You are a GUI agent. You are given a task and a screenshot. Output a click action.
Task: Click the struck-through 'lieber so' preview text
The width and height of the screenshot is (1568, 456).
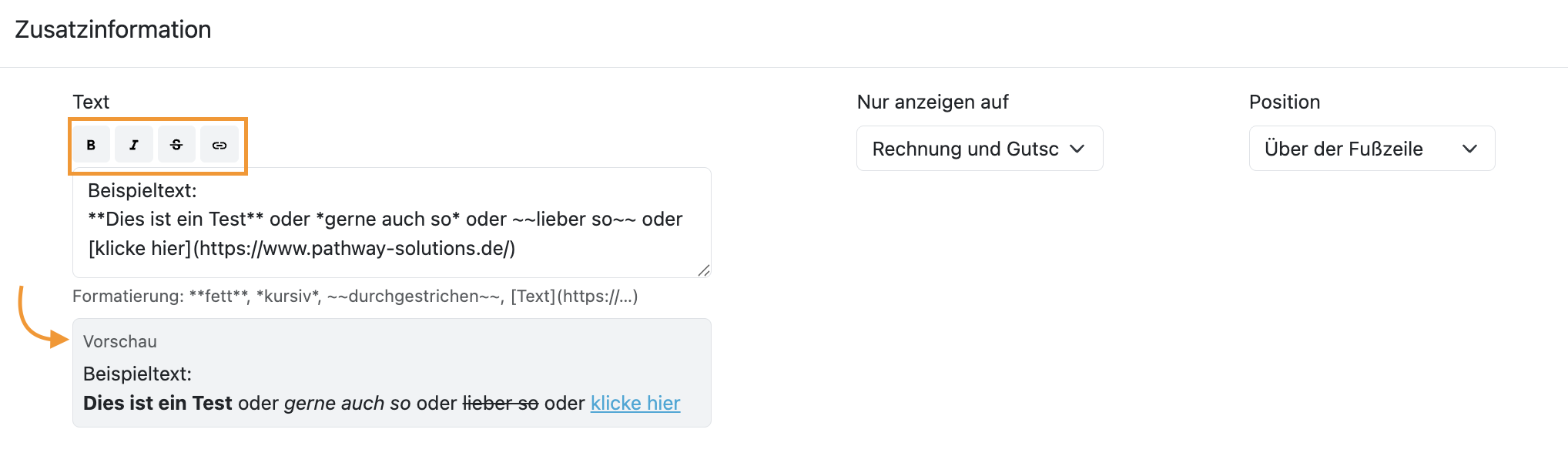(501, 403)
